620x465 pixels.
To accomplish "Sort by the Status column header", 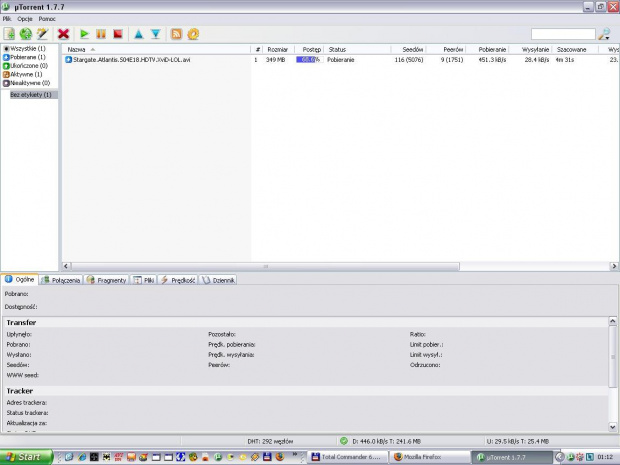I will coord(357,49).
